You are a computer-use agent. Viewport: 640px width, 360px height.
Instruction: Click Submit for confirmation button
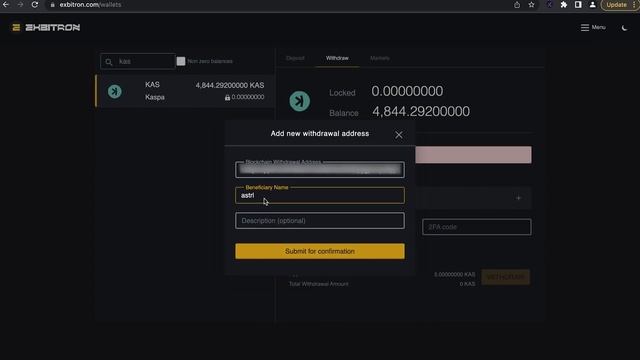click(320, 251)
